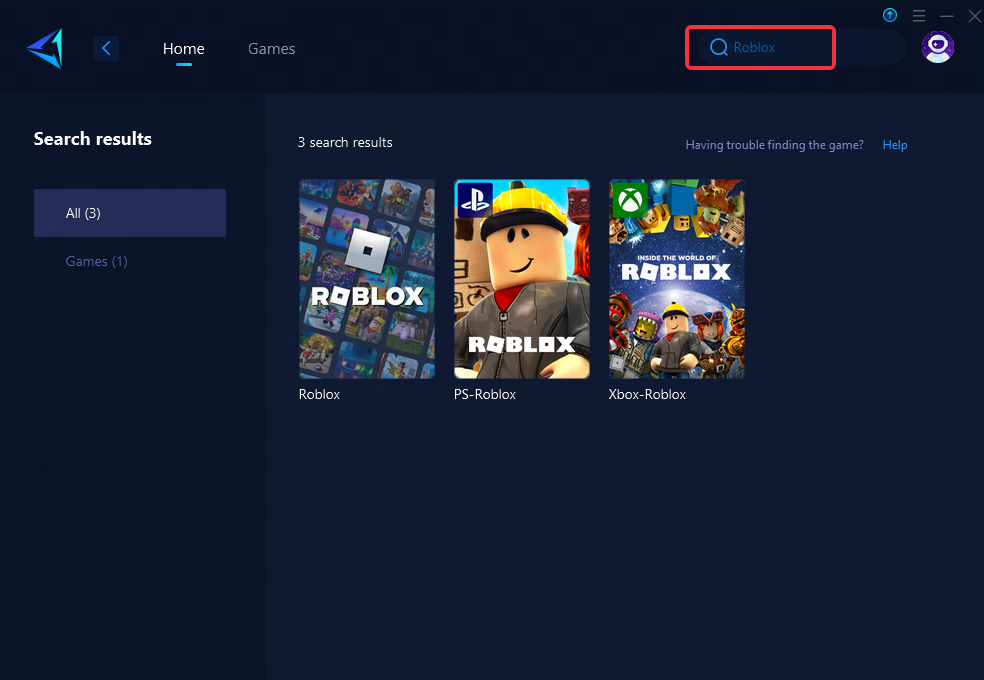Go back using the arrow button
Image resolution: width=984 pixels, height=680 pixels.
click(106, 48)
